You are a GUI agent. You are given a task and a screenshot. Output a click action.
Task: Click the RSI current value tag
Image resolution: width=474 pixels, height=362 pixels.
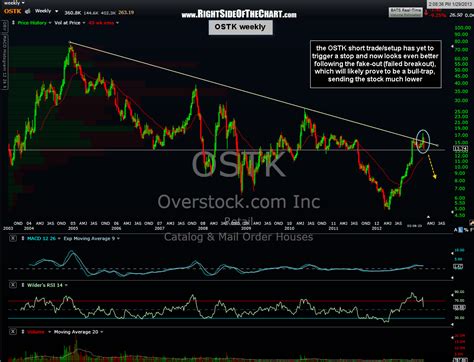point(459,308)
